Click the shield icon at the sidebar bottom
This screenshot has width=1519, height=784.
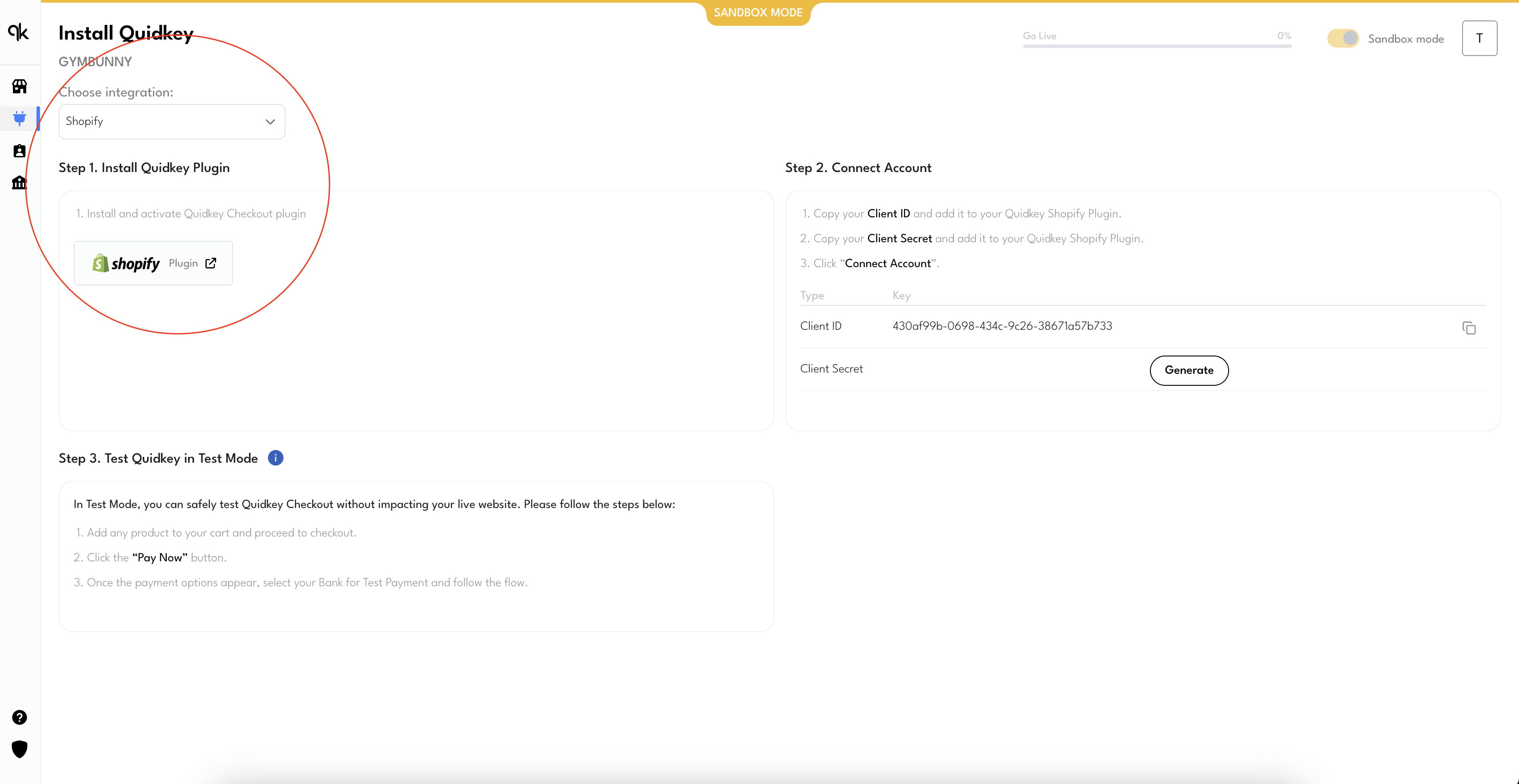(x=20, y=749)
